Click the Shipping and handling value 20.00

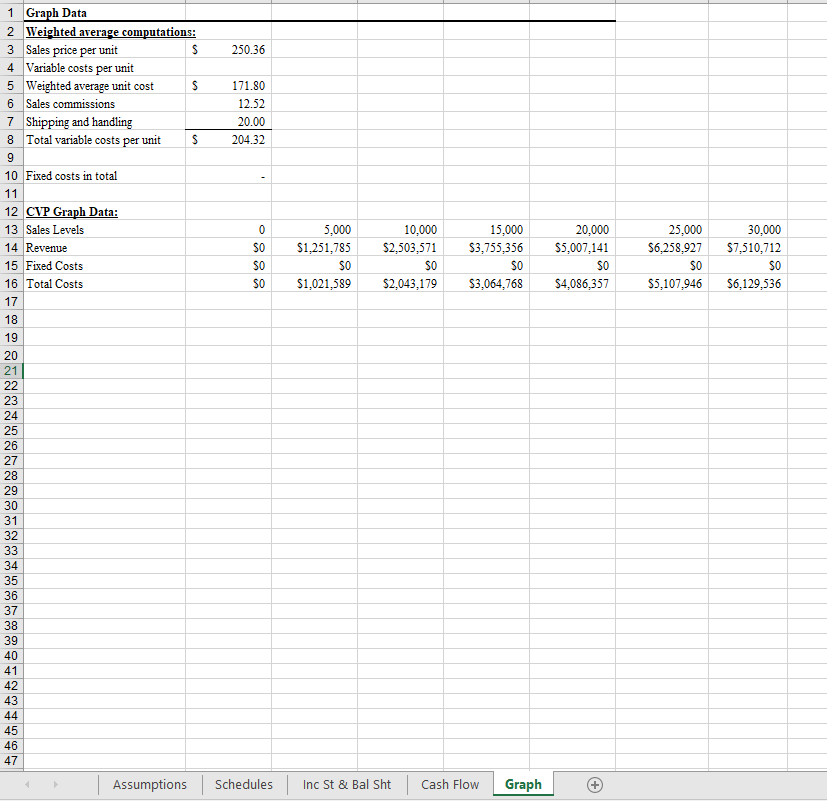[250, 121]
